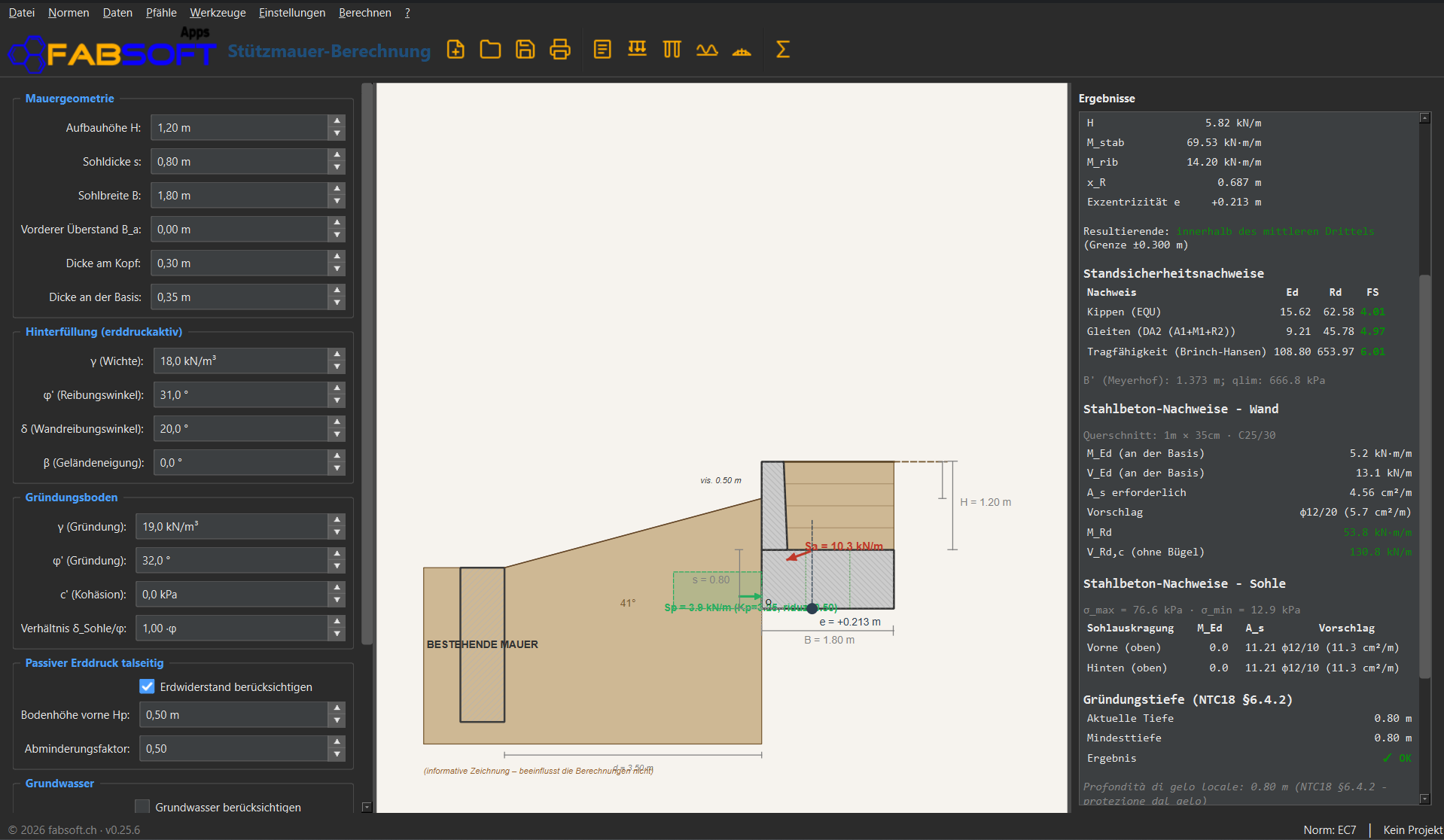Viewport: 1444px width, 840px height.
Task: Click the FABSOFT logo
Action: pos(111,53)
